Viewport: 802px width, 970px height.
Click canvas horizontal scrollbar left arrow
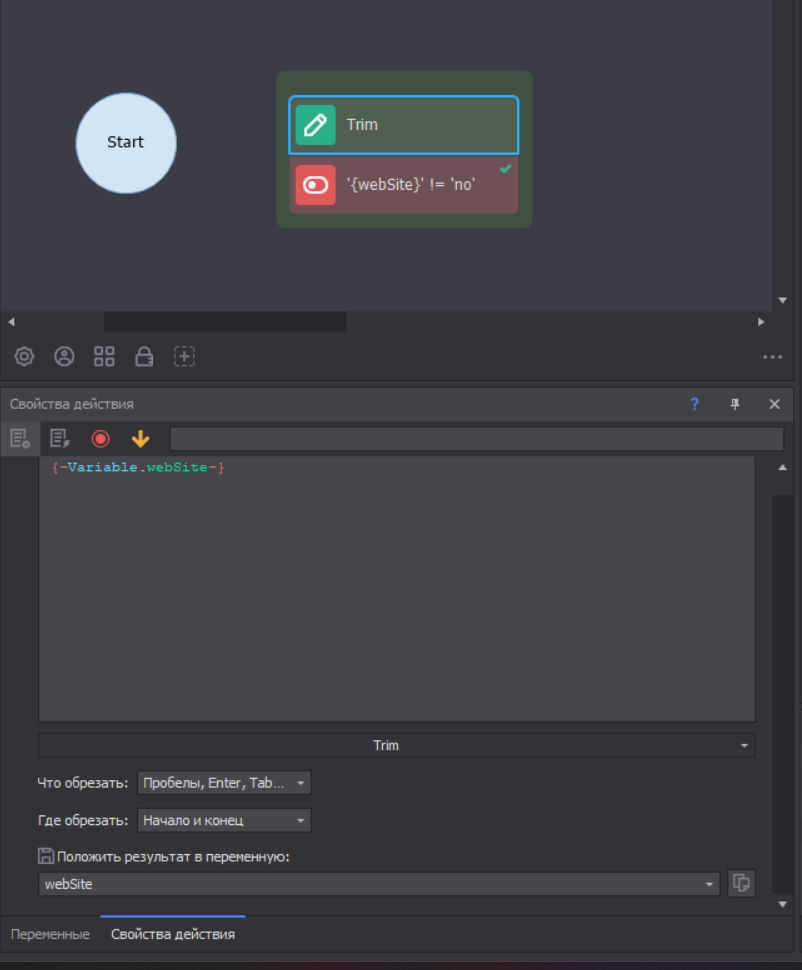[11, 322]
